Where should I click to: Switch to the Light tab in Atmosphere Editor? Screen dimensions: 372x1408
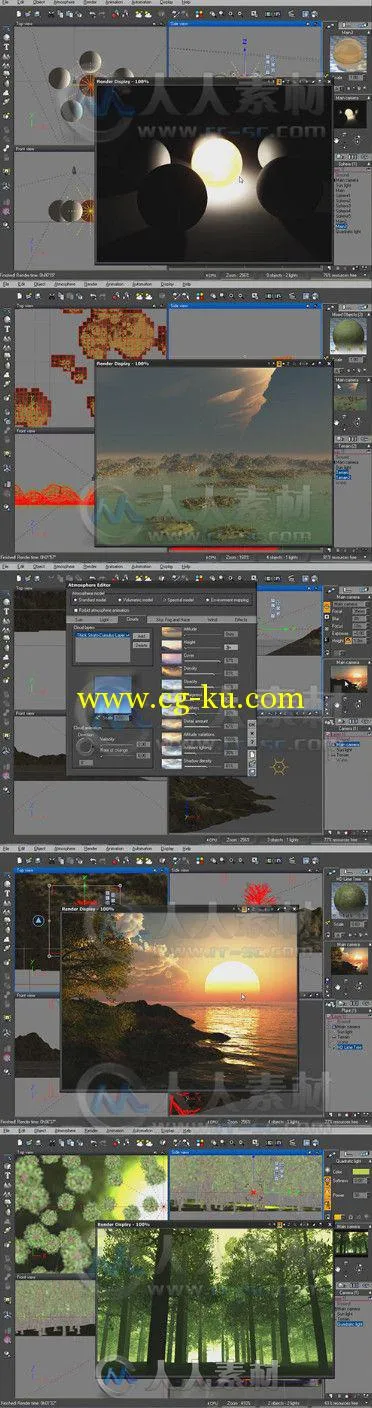pyautogui.click(x=105, y=620)
